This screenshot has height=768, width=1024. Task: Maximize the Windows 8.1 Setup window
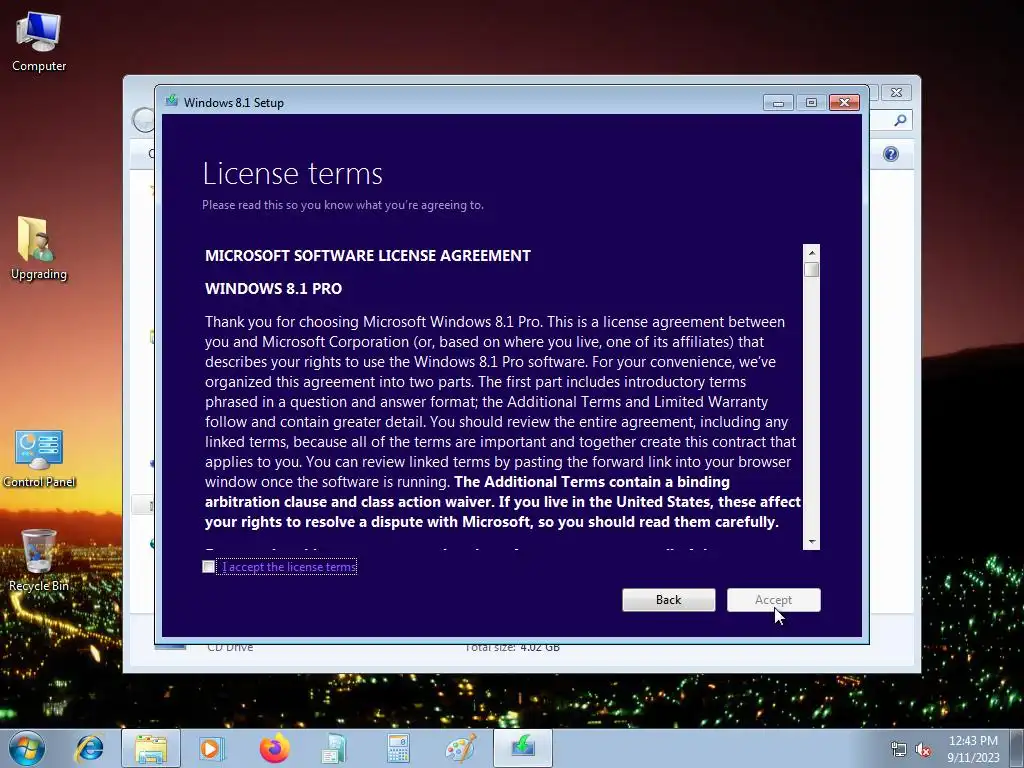click(x=811, y=103)
